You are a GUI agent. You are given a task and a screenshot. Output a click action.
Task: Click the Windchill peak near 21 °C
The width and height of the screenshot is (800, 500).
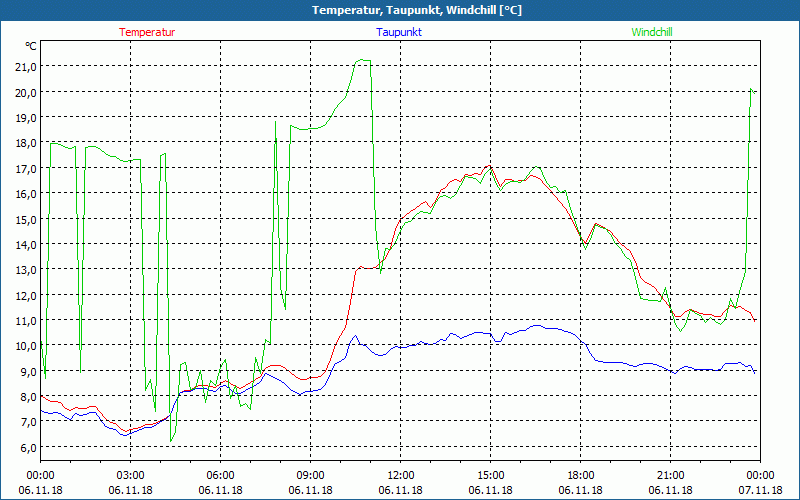click(363, 60)
